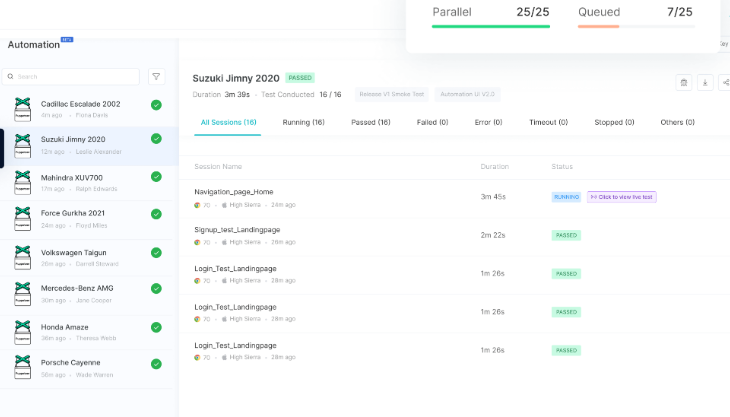Open the Signup_test_Landingpage session
Screen dimensions: 730x417
[237, 230]
